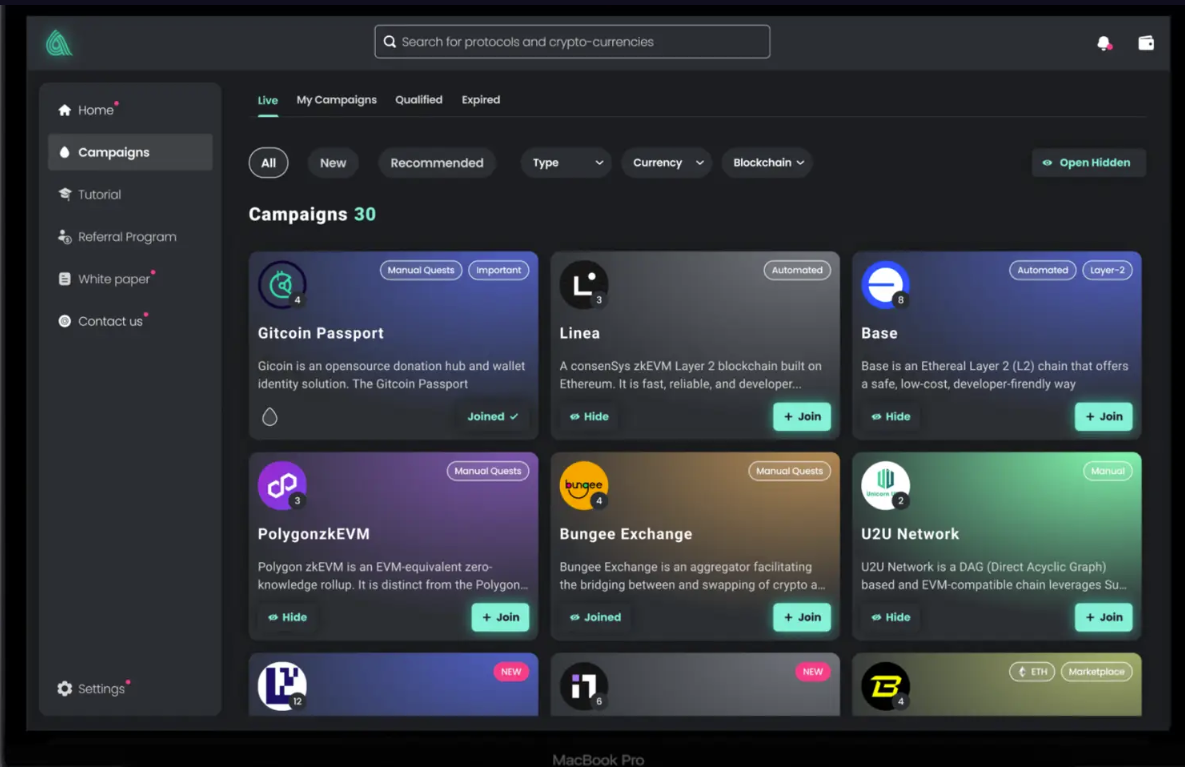Open the Type filter dropdown
The height and width of the screenshot is (767, 1185).
click(x=566, y=162)
